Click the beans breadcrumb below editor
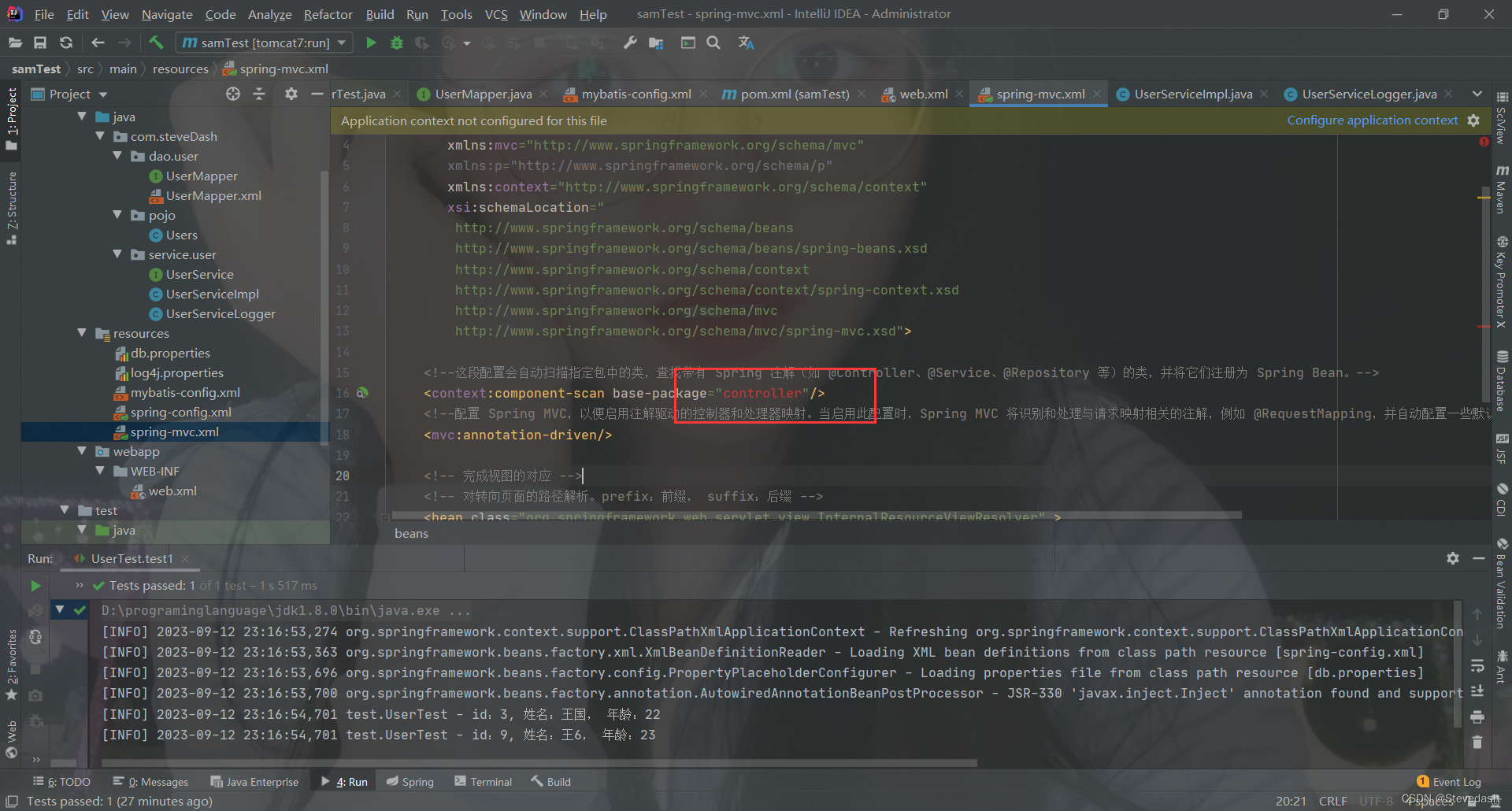Screen dimensions: 1512x811 [x=411, y=534]
